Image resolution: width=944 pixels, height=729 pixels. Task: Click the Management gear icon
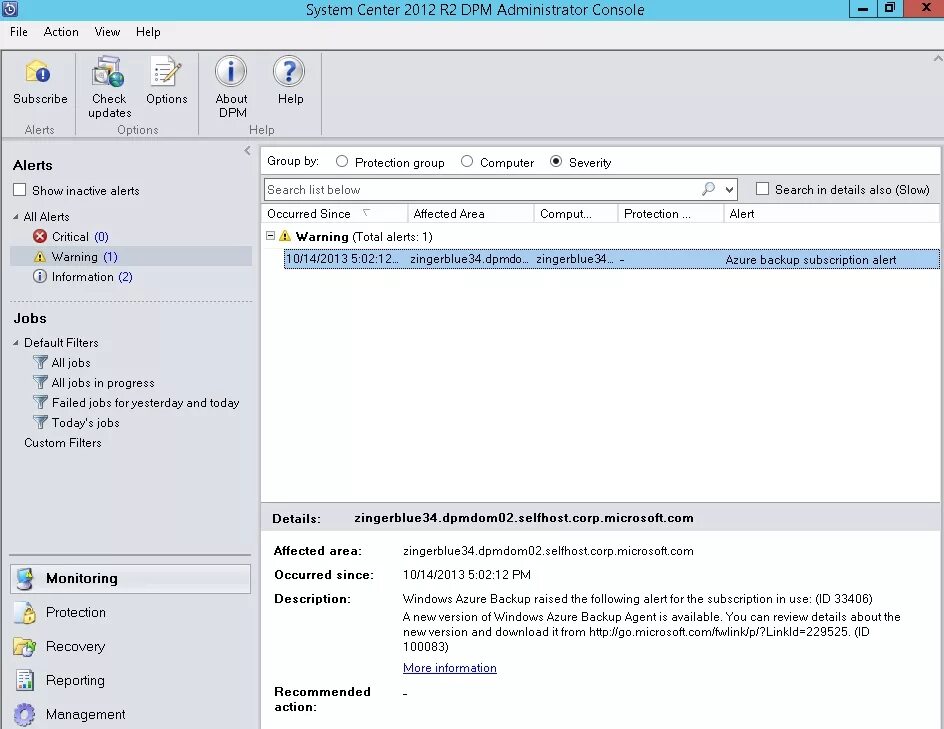click(x=25, y=715)
